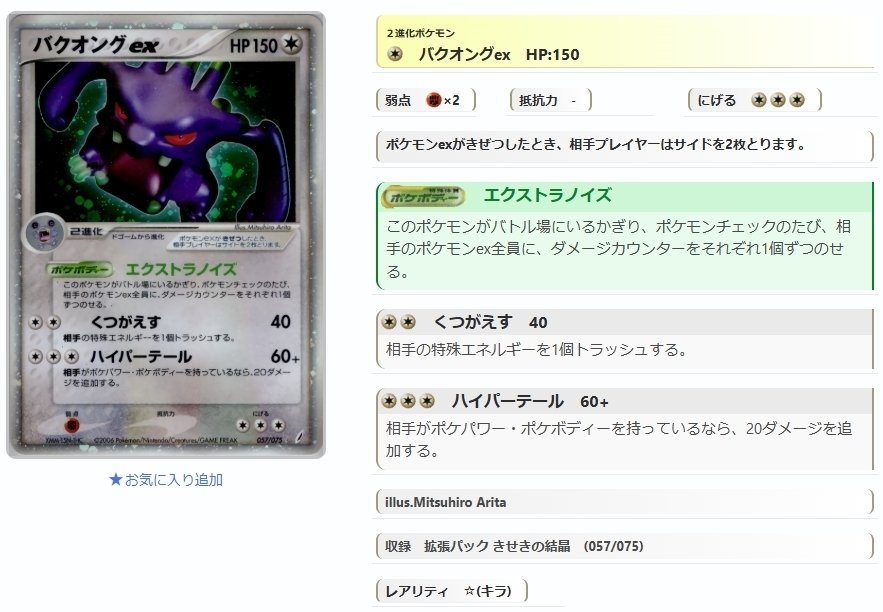
Task: Click the くつがえす 40 attack header
Action: coord(625,322)
